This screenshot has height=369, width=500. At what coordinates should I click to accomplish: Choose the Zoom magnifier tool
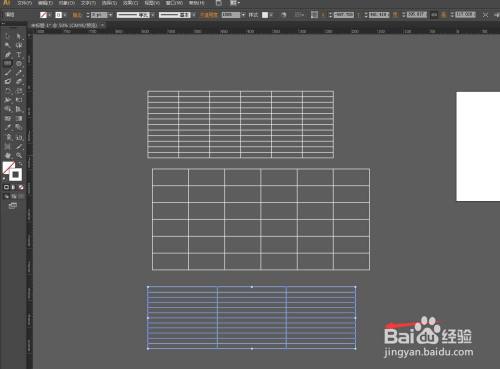click(x=19, y=156)
